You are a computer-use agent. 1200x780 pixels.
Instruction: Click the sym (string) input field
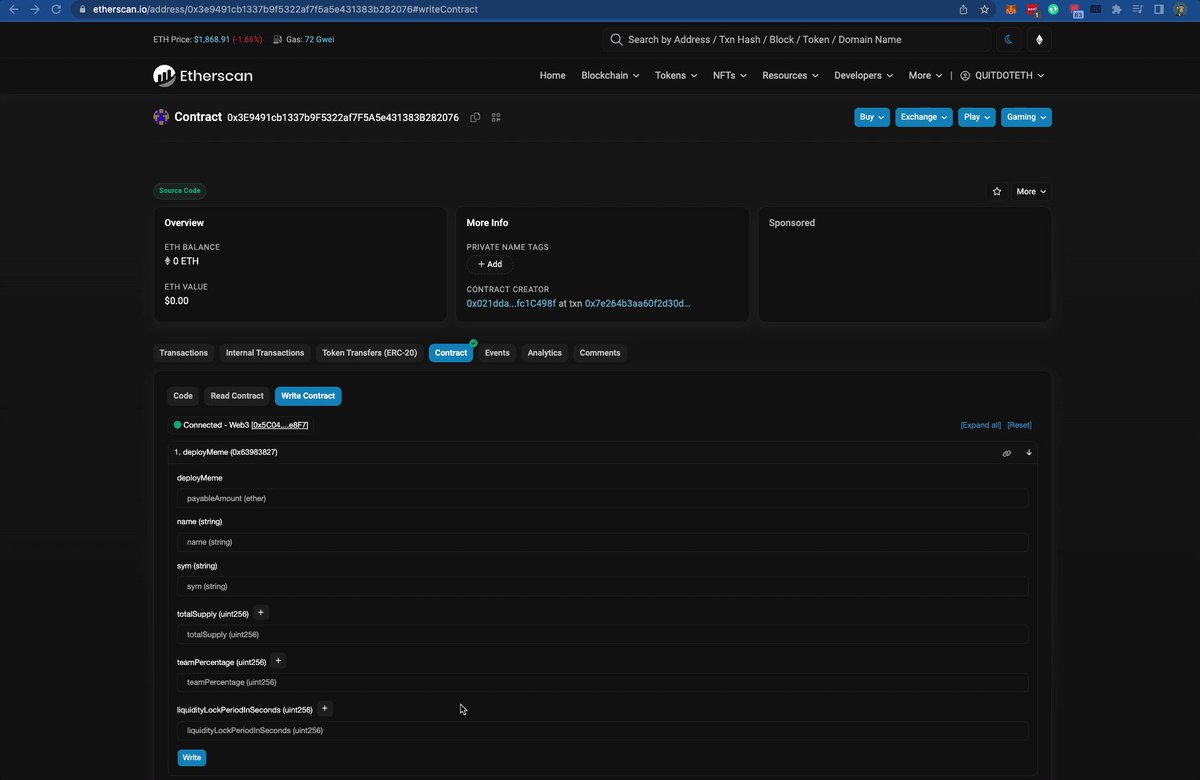pyautogui.click(x=602, y=586)
